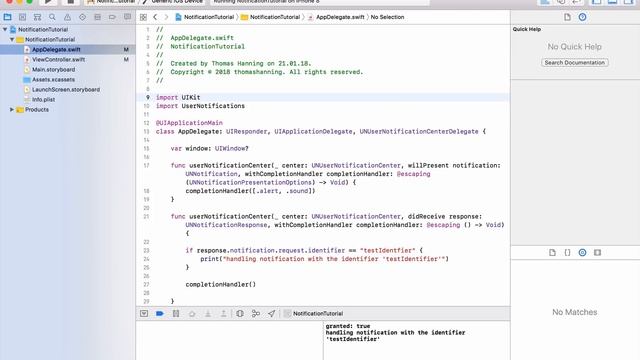The height and width of the screenshot is (360, 640).
Task: Open LaunchScreen.storyboard file
Action: click(x=67, y=89)
